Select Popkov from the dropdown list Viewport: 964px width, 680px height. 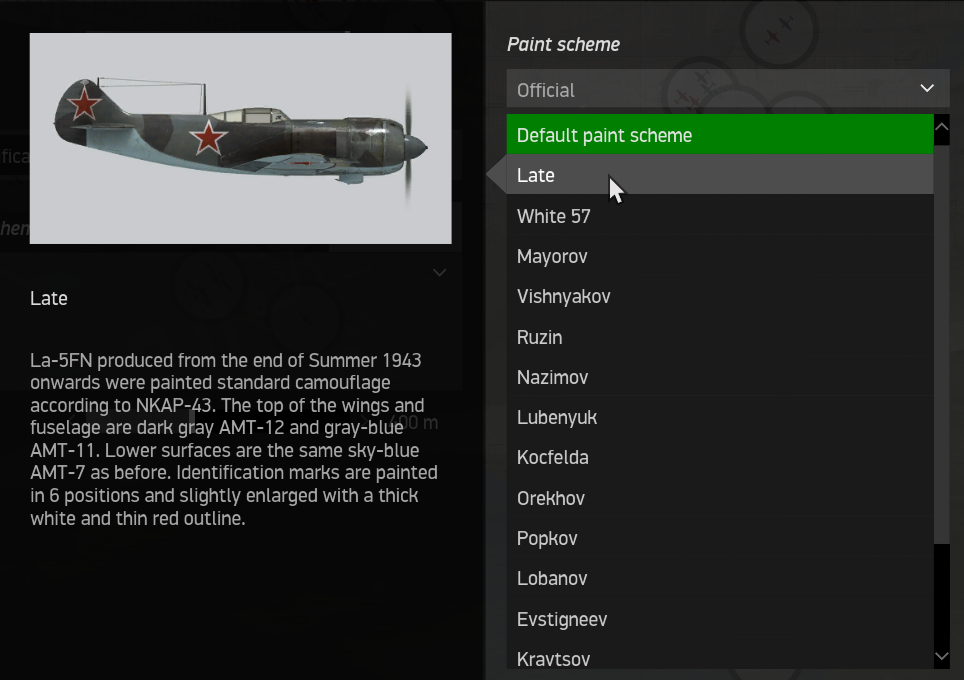point(719,538)
